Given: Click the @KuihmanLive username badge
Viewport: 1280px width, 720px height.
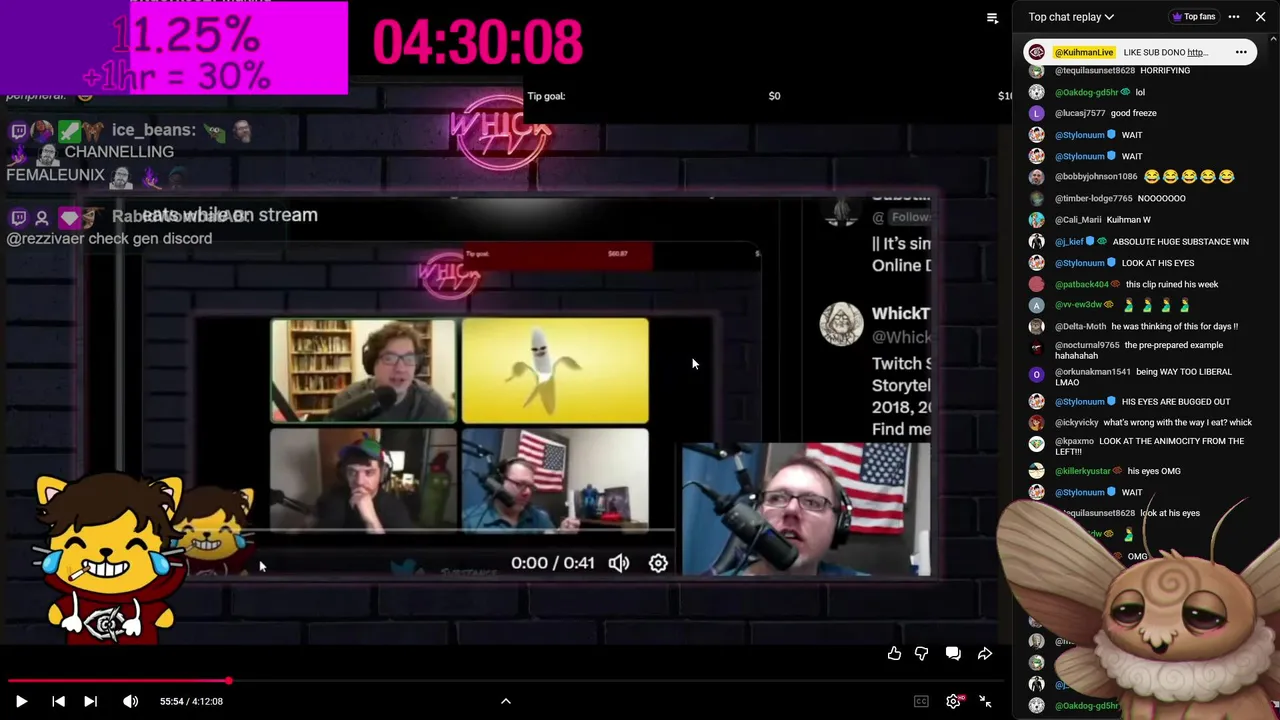Looking at the screenshot, I should coord(1084,52).
